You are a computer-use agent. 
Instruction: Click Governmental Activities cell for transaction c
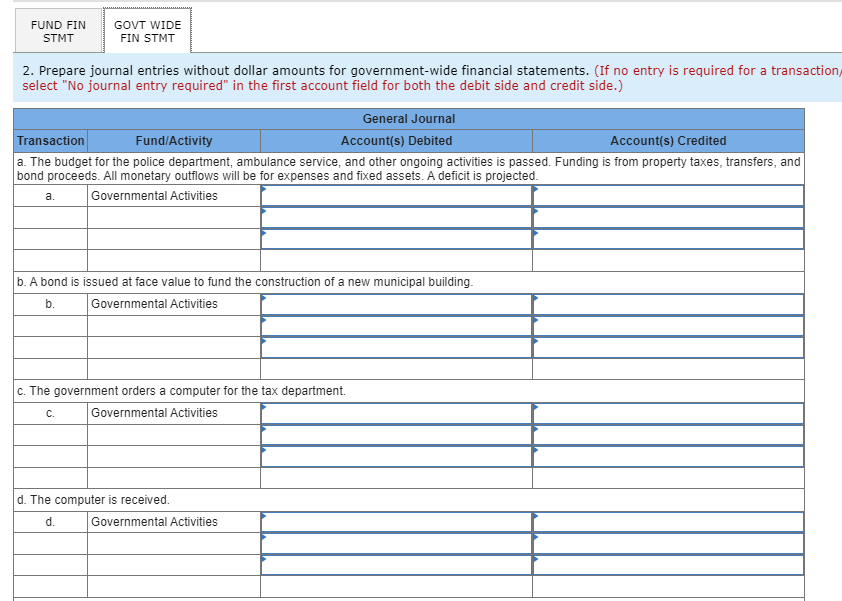click(174, 413)
